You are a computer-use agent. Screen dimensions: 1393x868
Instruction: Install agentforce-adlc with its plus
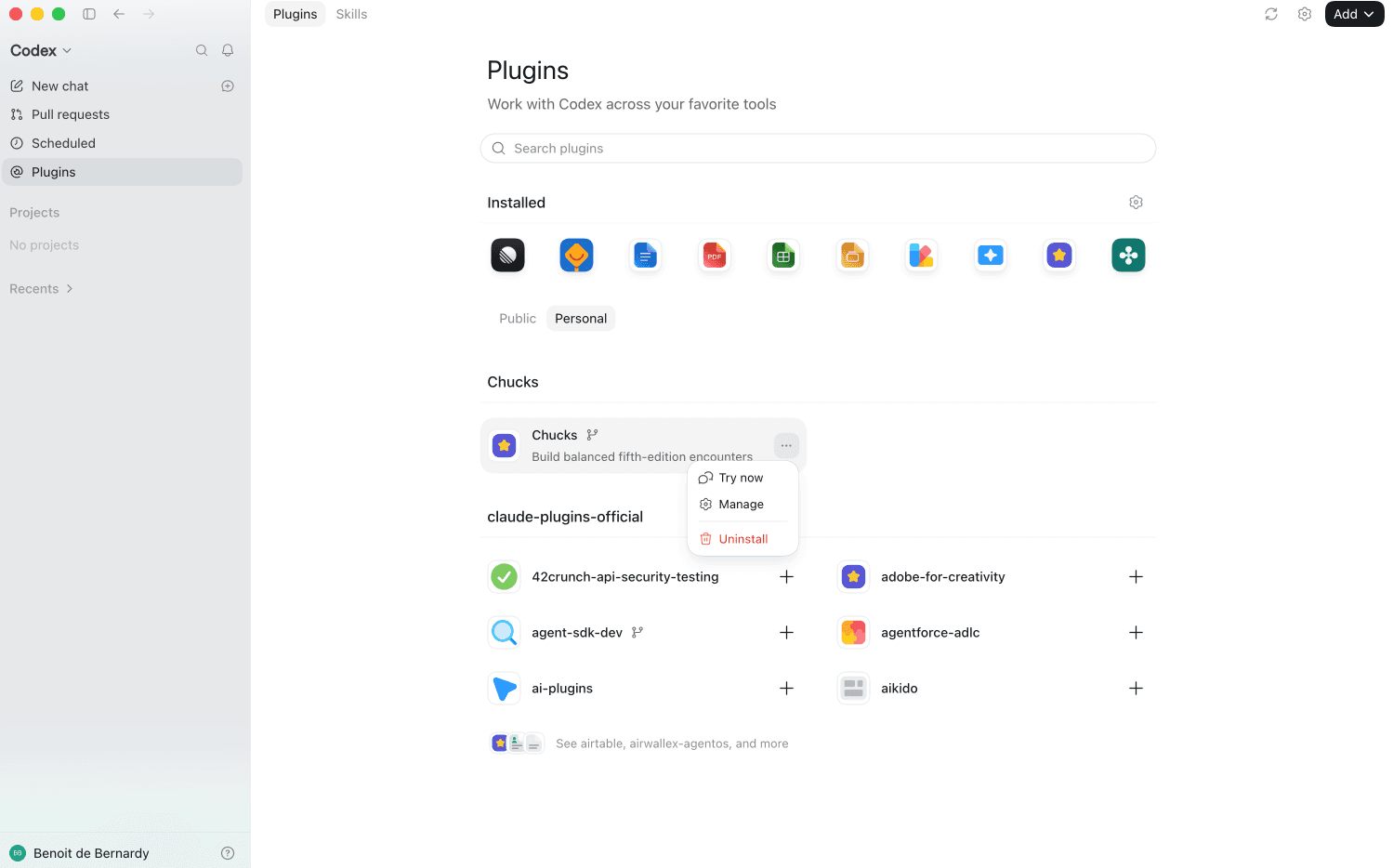[x=1136, y=633]
